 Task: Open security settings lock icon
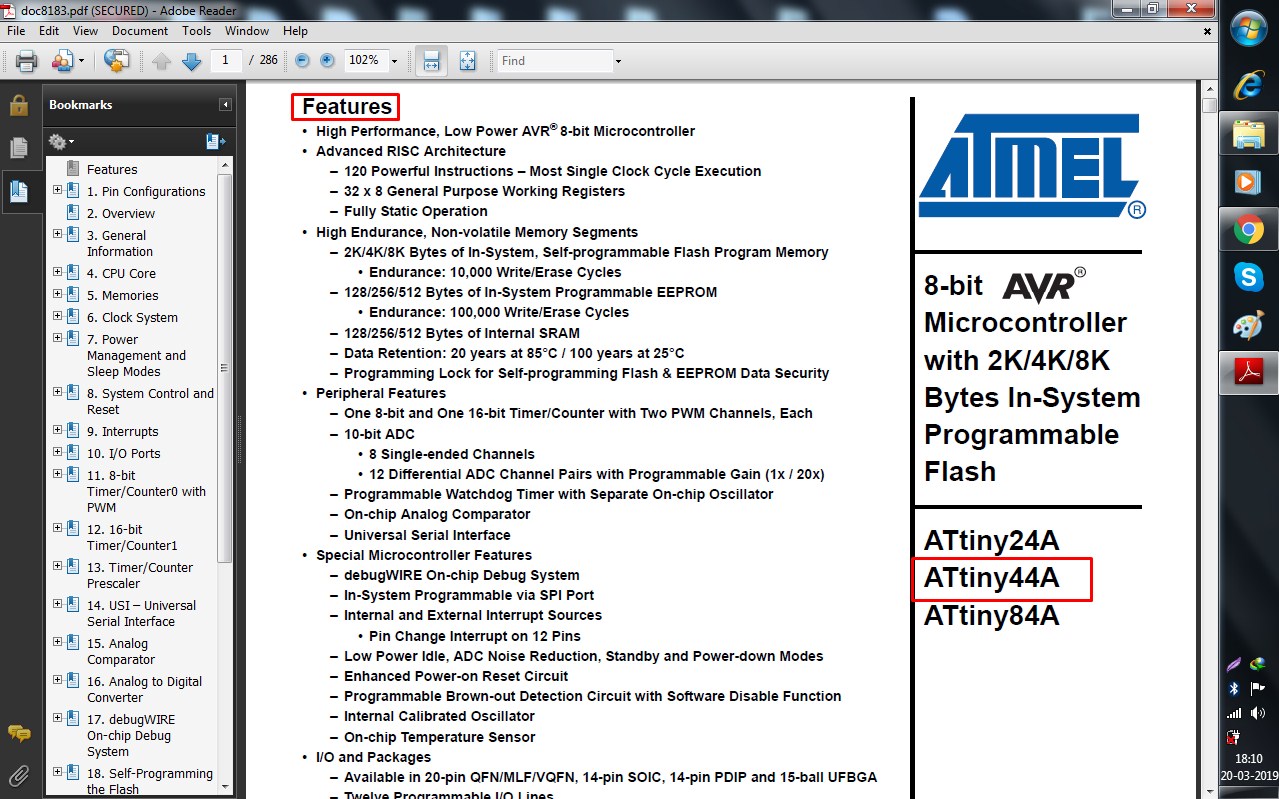18,105
